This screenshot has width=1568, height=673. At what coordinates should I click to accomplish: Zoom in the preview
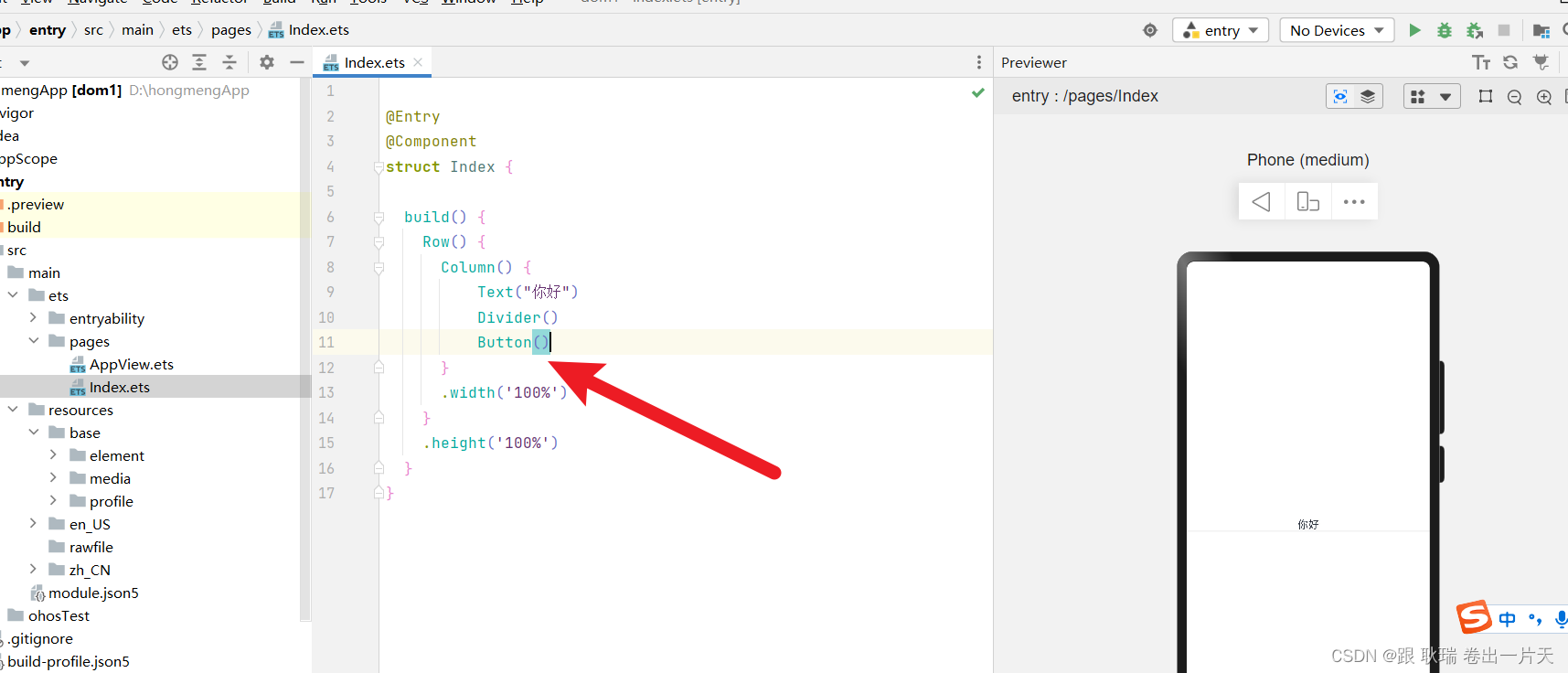coord(1544,97)
